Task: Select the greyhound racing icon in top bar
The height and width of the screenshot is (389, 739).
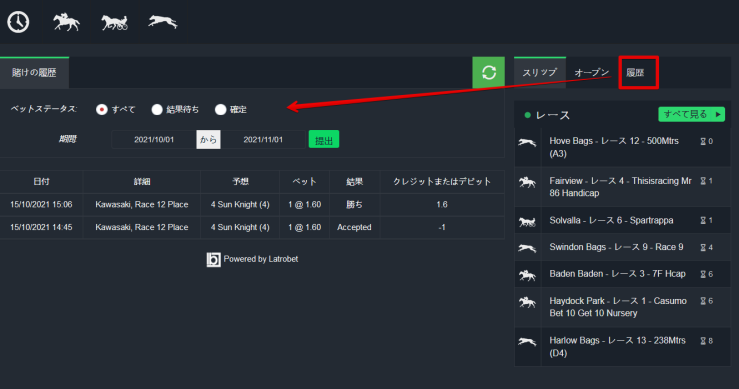Action: 163,22
